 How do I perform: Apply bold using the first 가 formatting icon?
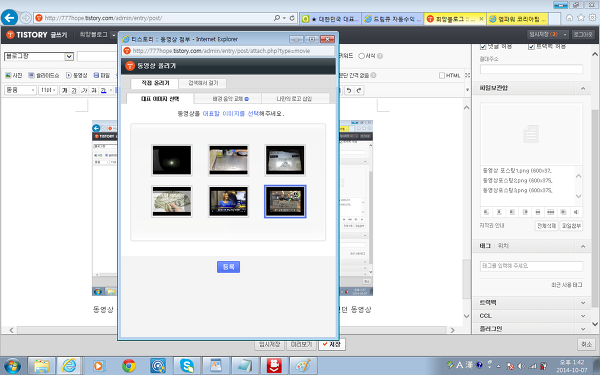[64, 90]
